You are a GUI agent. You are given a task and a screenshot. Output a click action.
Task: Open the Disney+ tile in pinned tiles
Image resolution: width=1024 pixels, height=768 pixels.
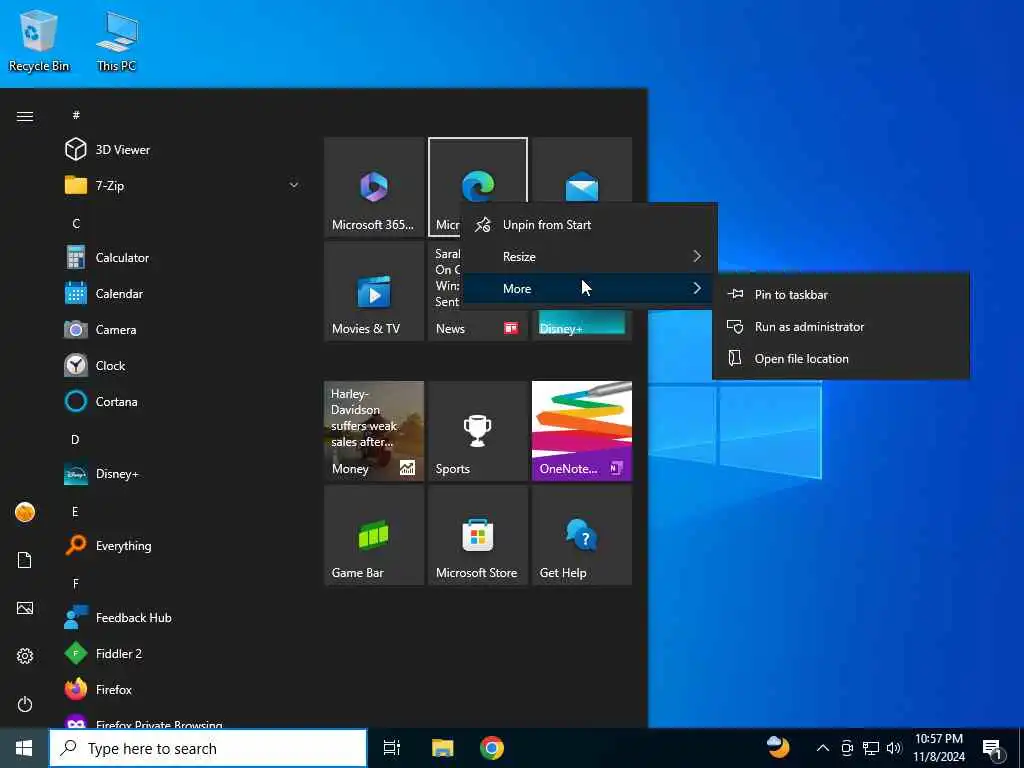[x=582, y=325]
